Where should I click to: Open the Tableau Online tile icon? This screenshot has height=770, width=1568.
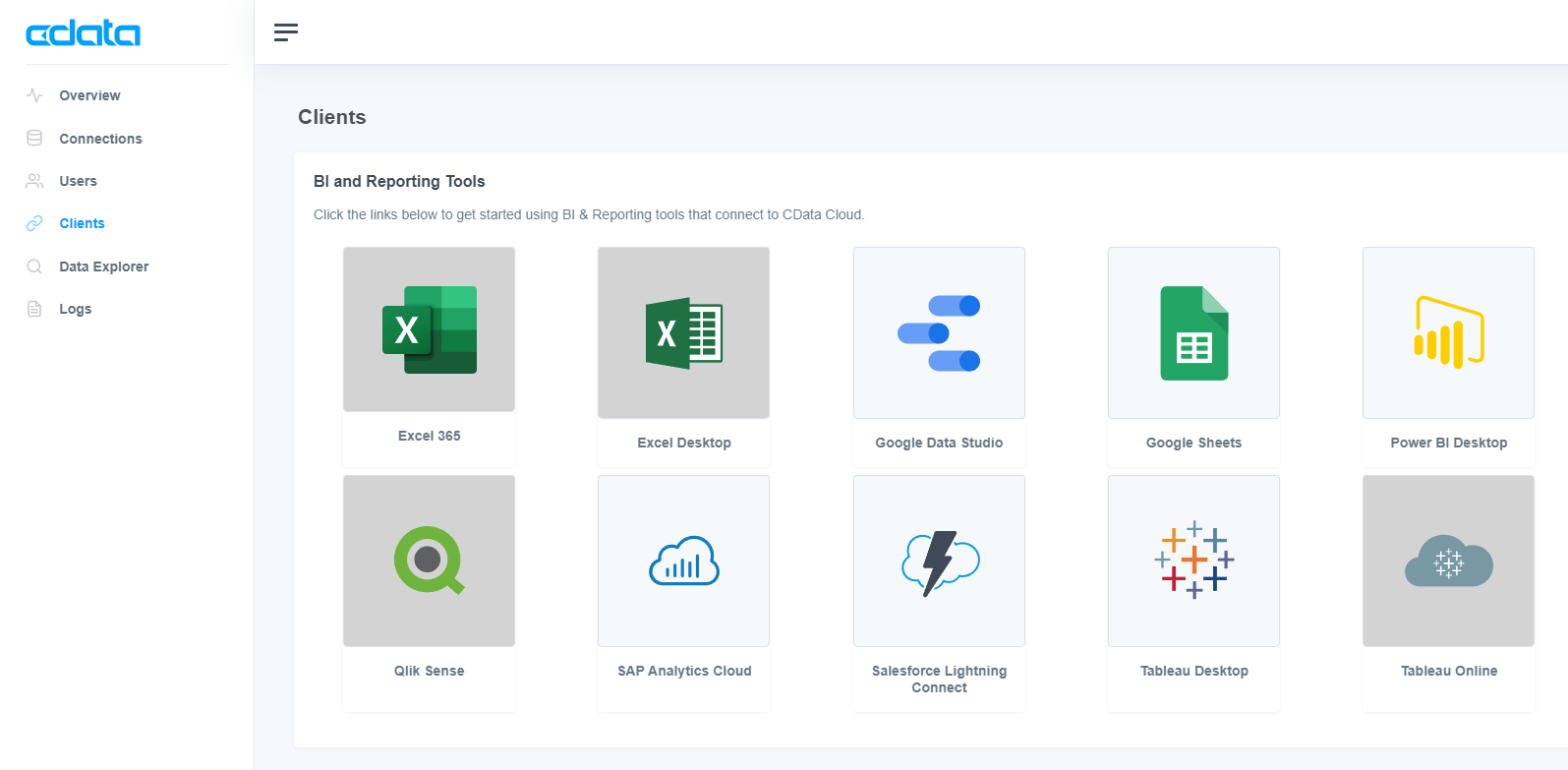(1449, 561)
